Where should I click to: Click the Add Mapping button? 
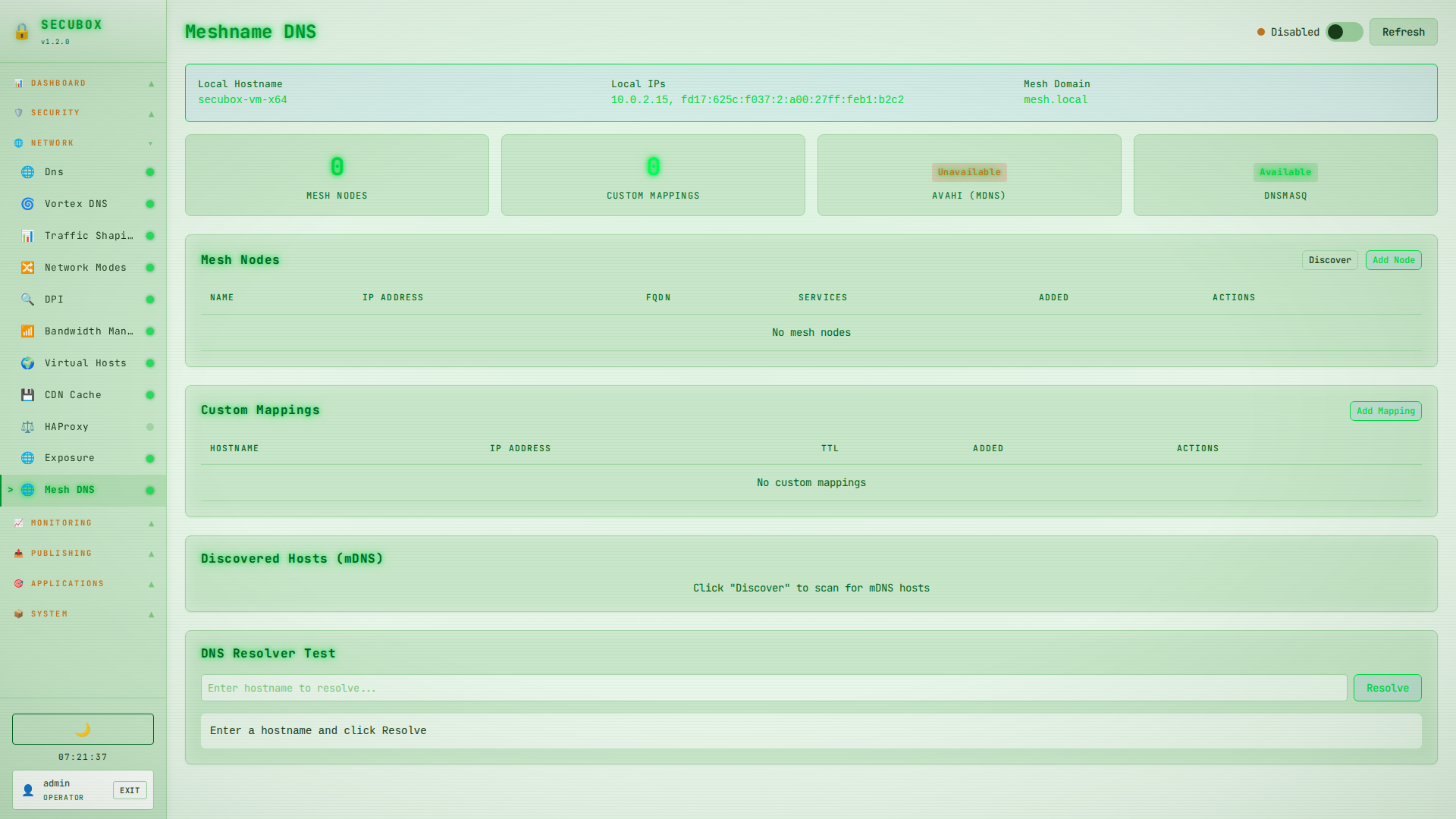coord(1385,411)
